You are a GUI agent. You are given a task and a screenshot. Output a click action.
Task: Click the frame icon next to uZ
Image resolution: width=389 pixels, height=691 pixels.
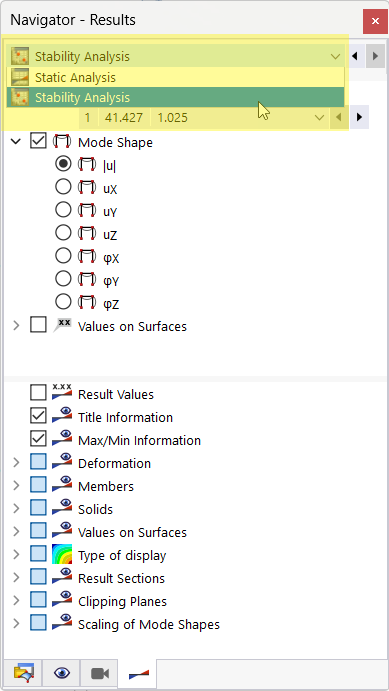click(x=86, y=234)
